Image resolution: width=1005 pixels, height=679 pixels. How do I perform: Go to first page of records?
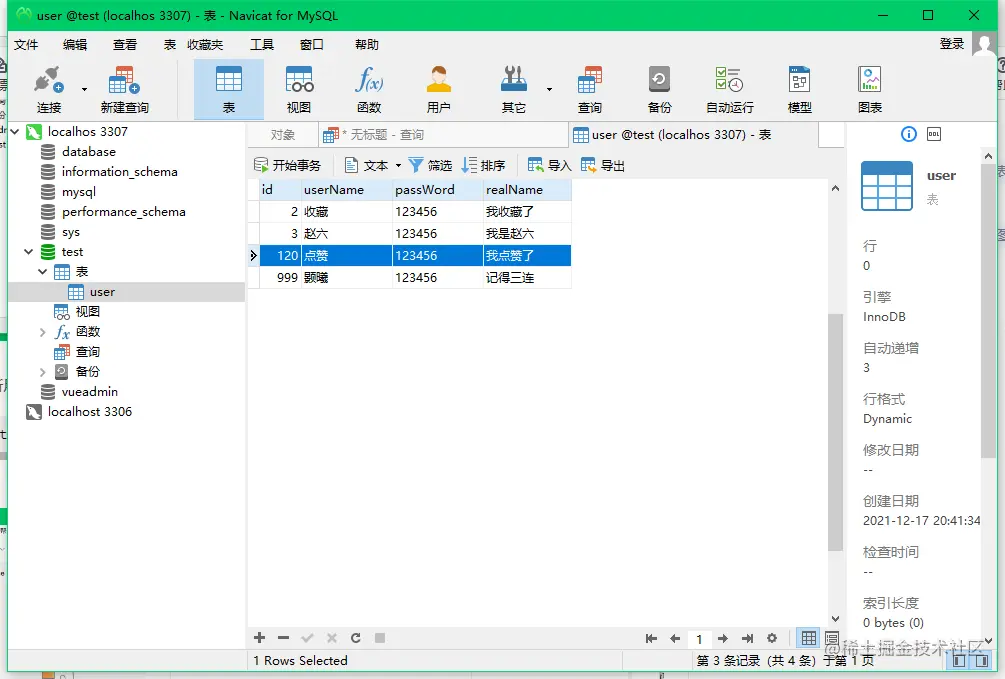[x=651, y=639]
